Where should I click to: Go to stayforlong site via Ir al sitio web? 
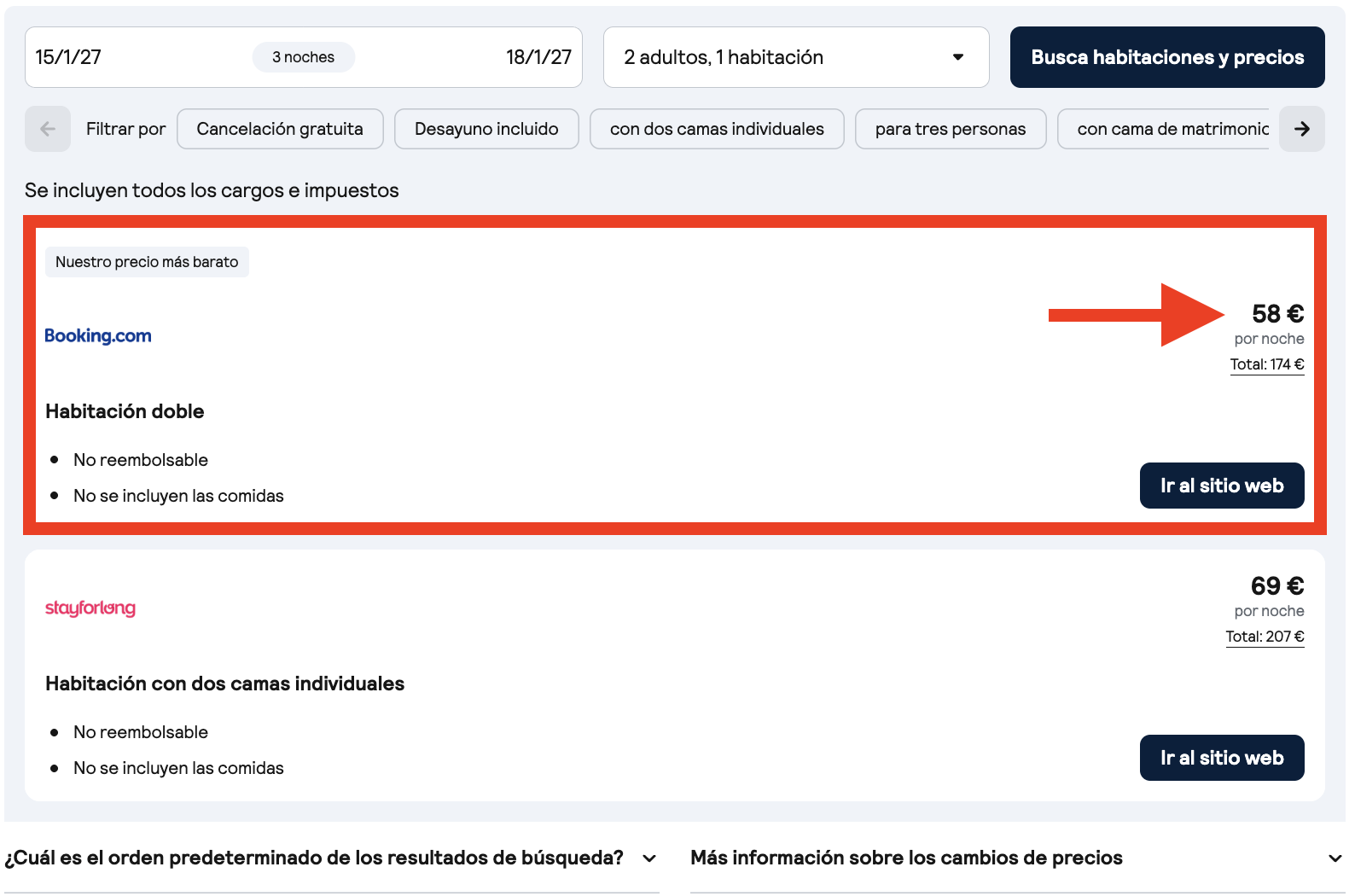(x=1222, y=758)
